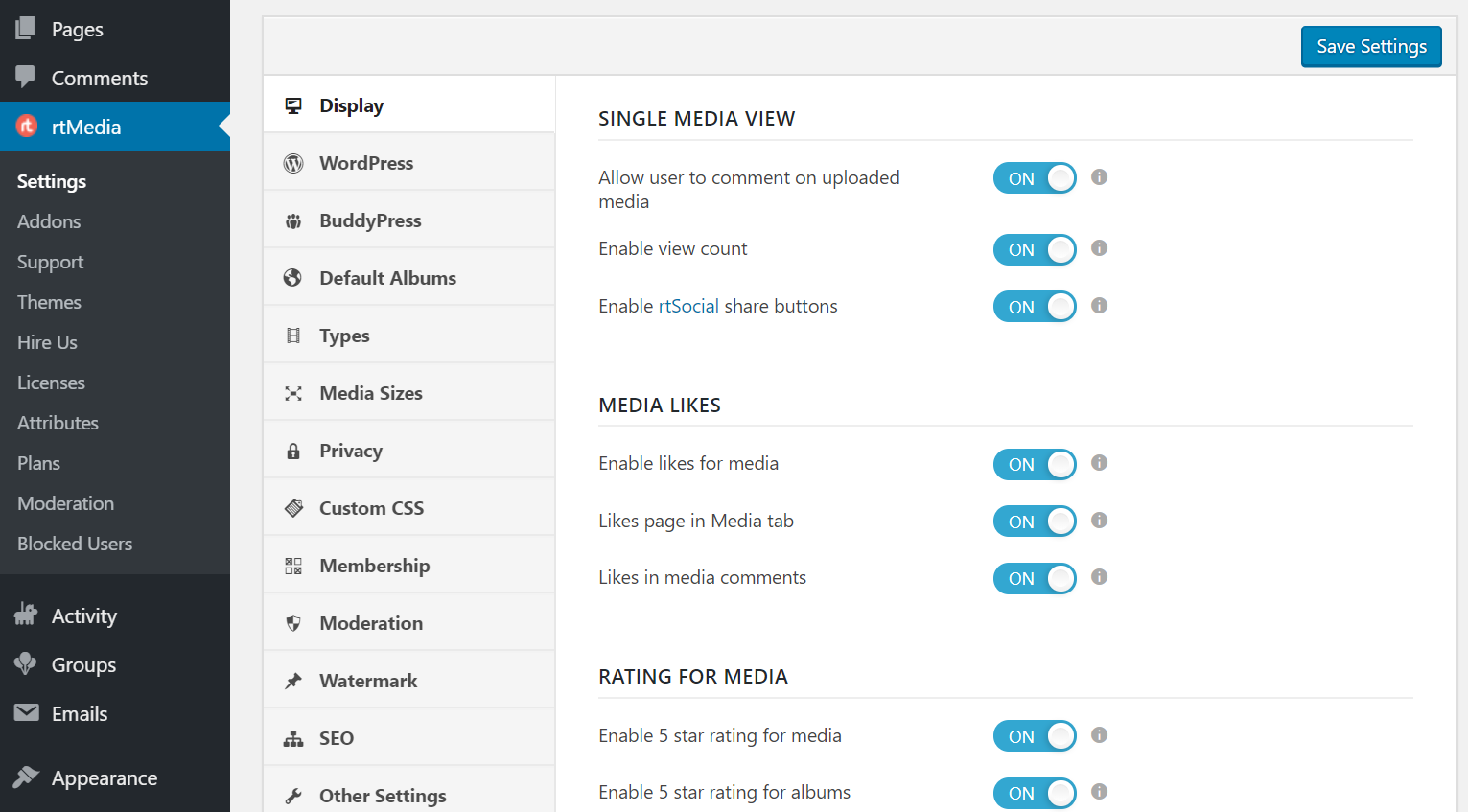Disable view count for single media

(1035, 249)
